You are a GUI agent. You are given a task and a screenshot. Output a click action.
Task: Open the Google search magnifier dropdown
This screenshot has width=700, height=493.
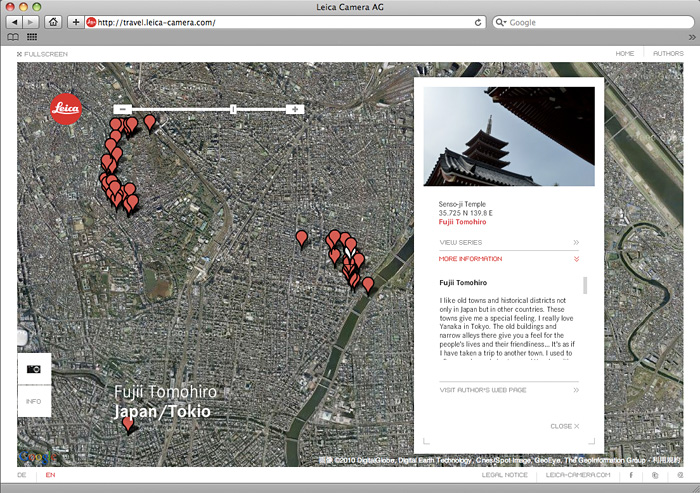coord(500,22)
